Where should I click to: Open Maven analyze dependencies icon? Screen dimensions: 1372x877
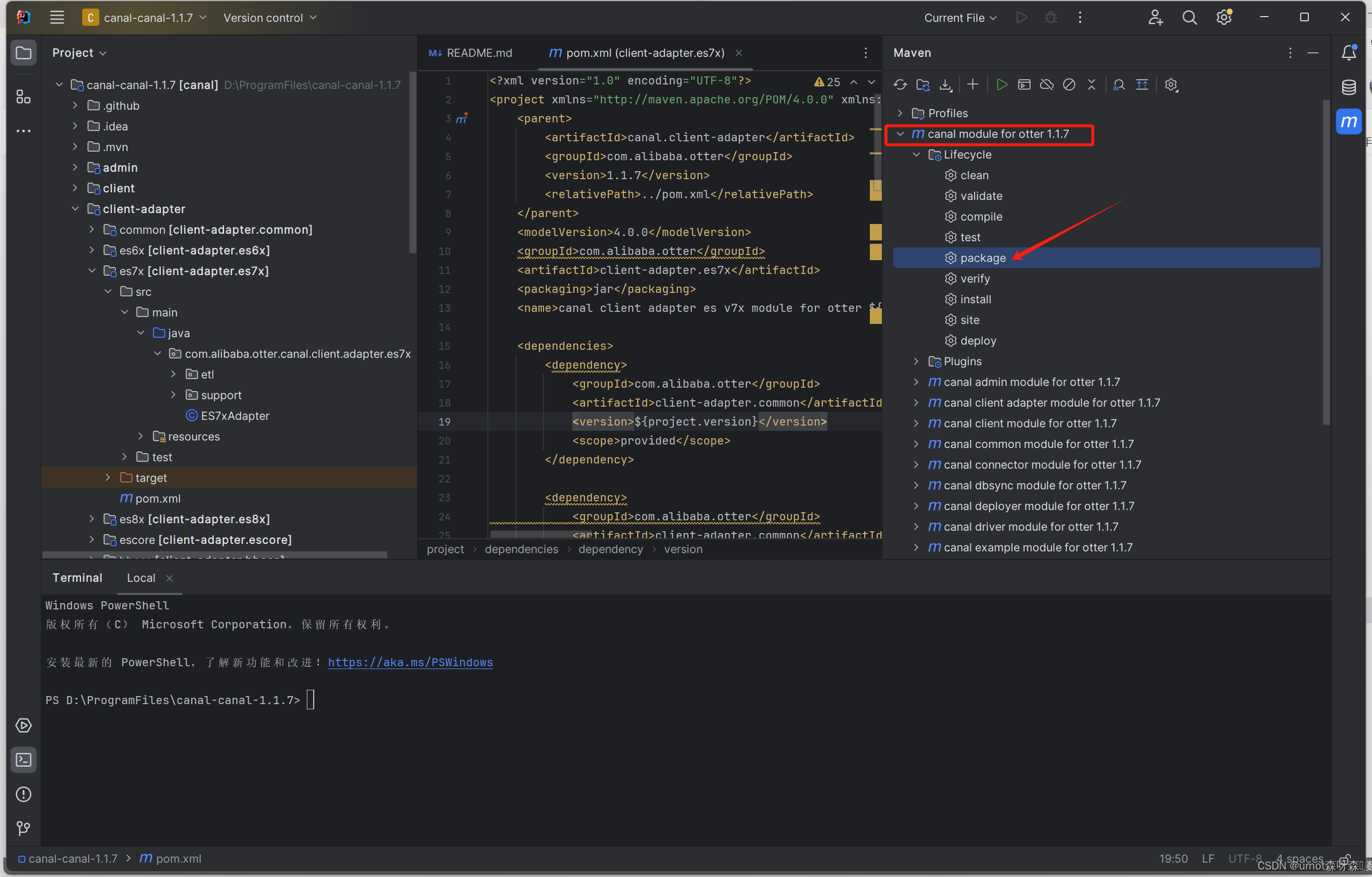click(x=1119, y=85)
